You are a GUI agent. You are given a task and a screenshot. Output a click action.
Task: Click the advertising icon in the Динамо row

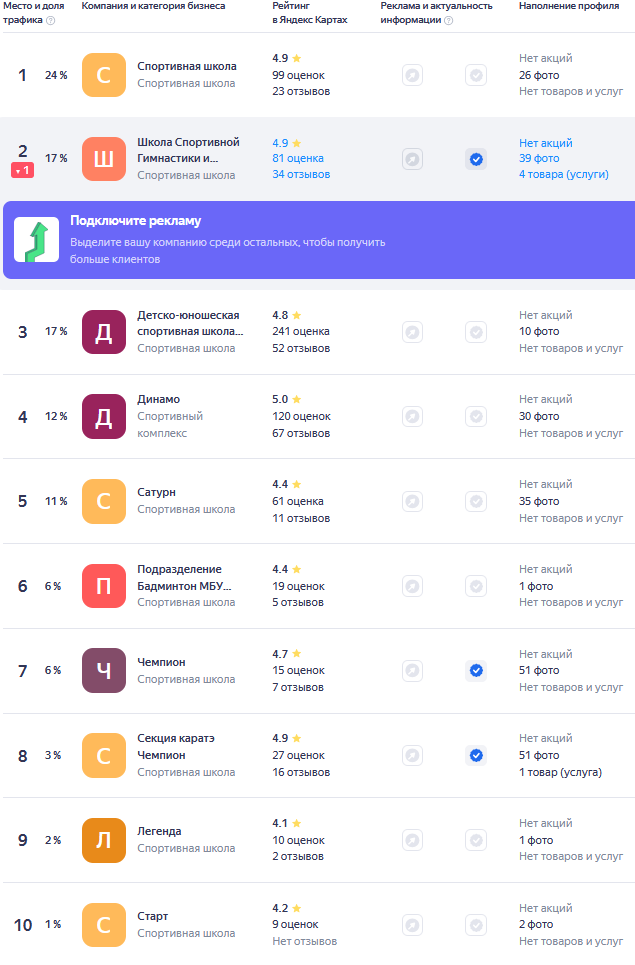[x=412, y=417]
